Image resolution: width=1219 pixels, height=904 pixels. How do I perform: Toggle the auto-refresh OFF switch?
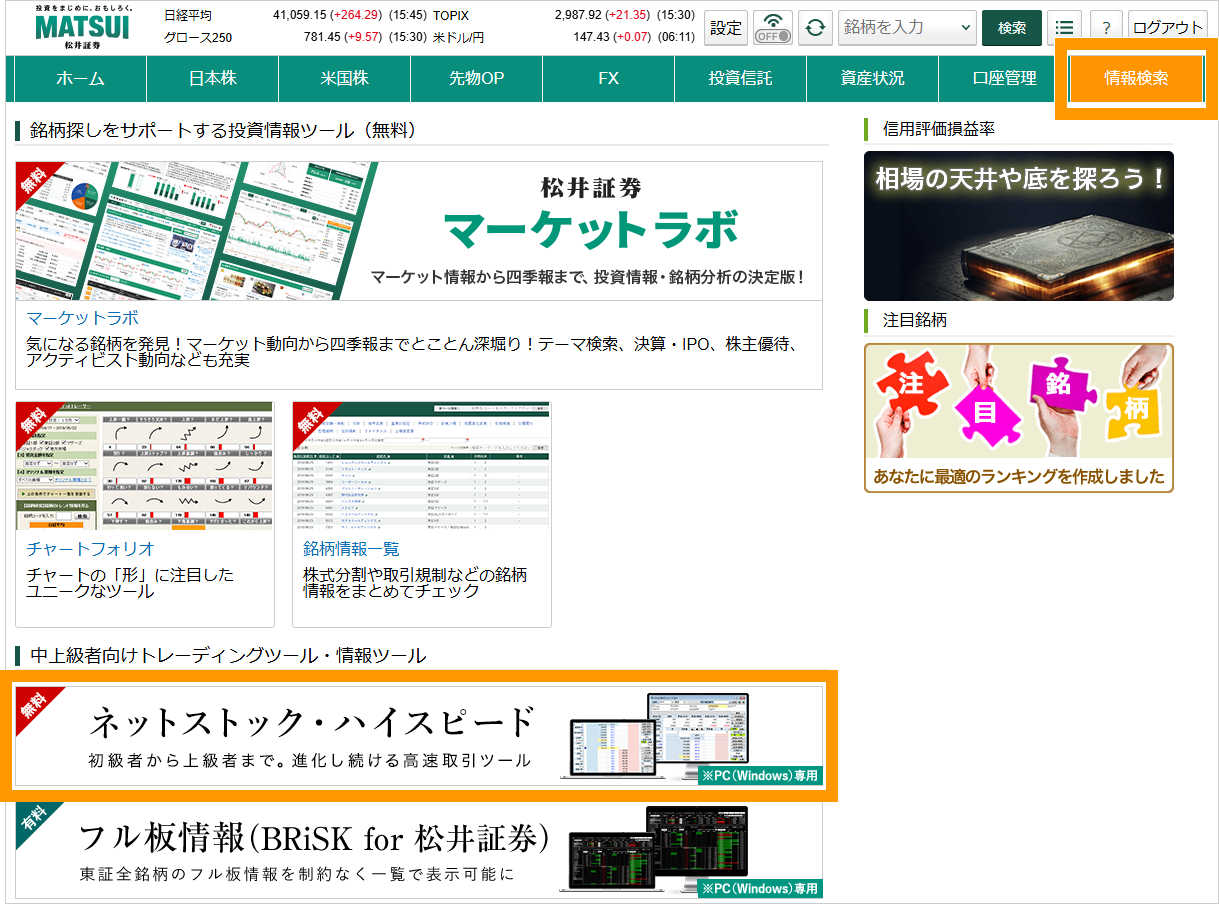tap(773, 28)
